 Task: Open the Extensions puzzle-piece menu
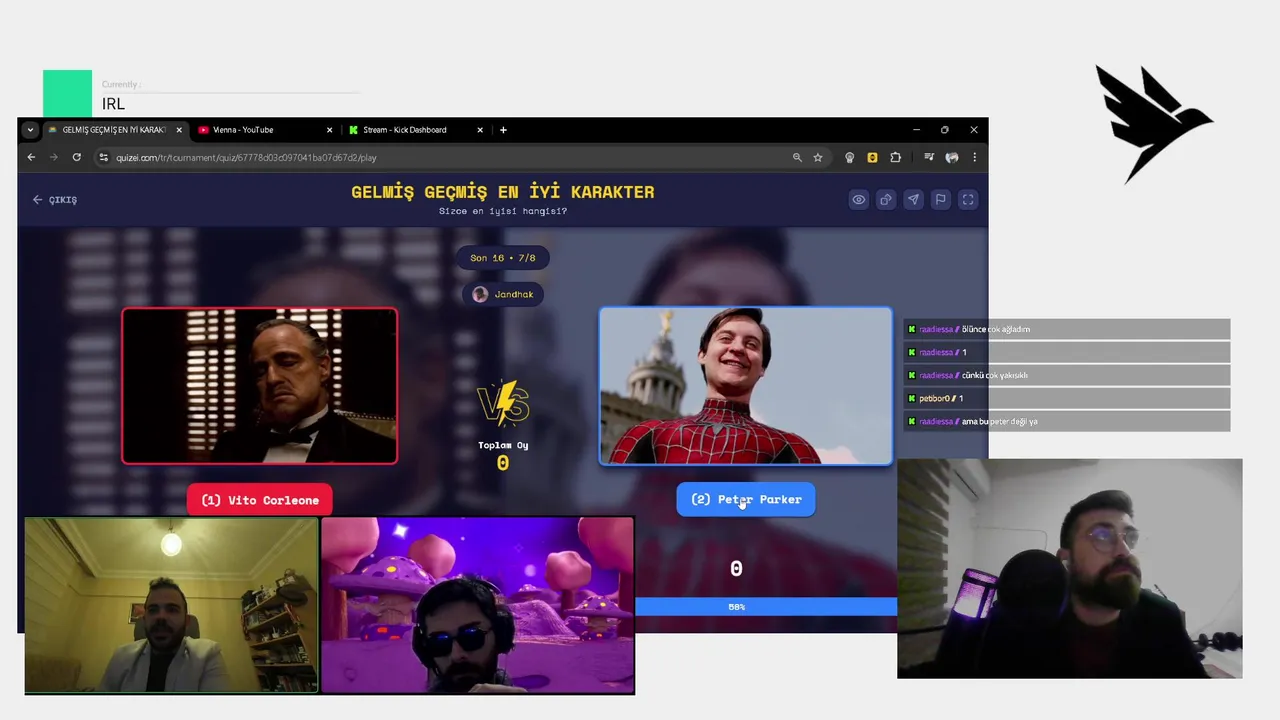[x=895, y=157]
